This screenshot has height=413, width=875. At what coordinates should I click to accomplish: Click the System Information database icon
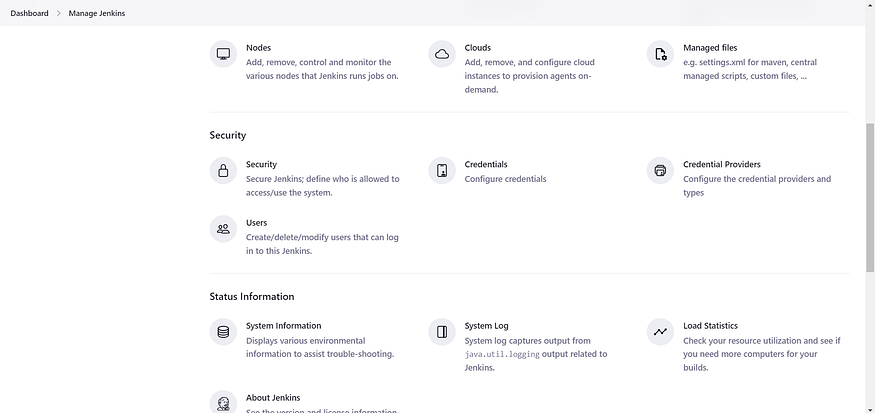point(223,331)
